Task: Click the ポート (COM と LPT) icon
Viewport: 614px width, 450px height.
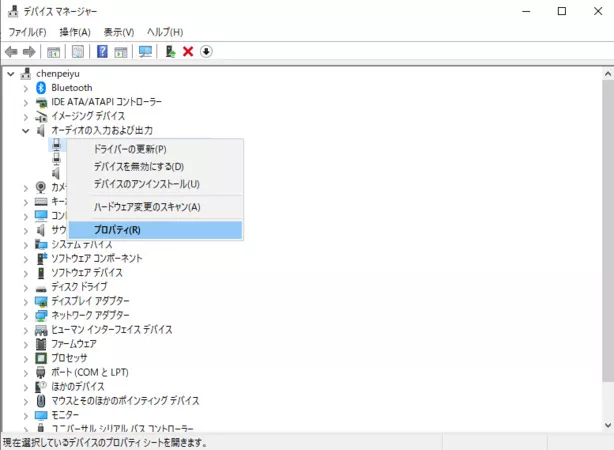Action: click(41, 372)
